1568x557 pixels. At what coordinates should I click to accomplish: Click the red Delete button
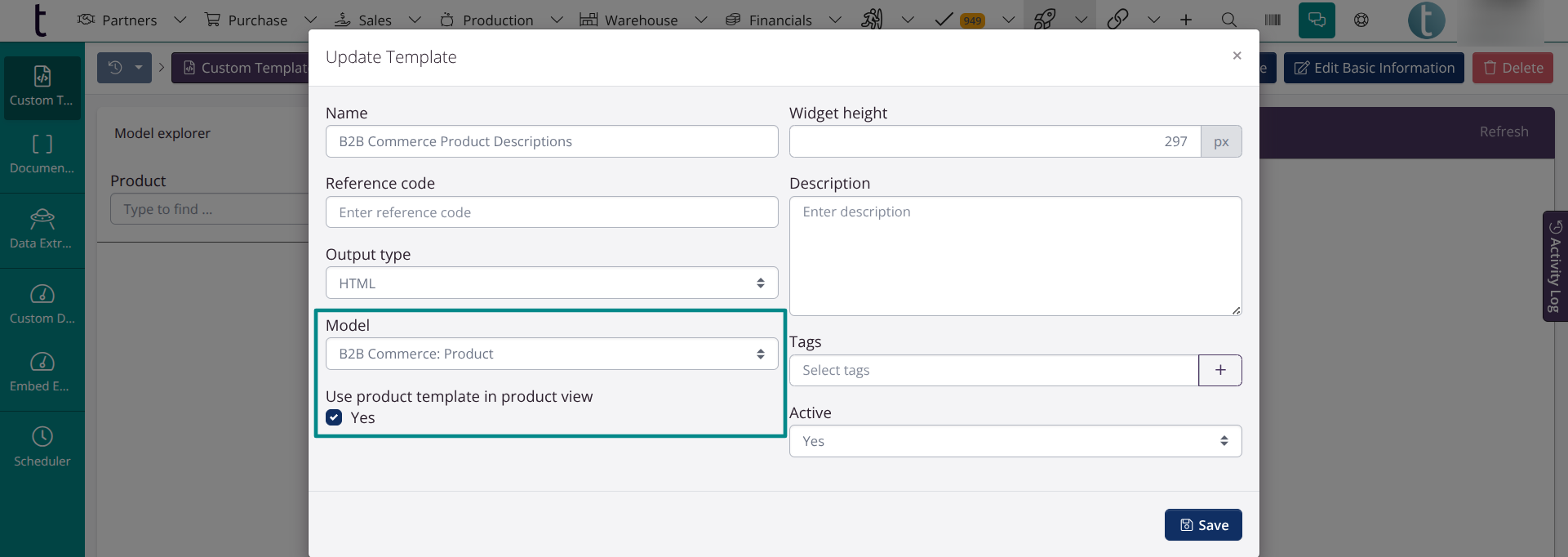tap(1512, 68)
